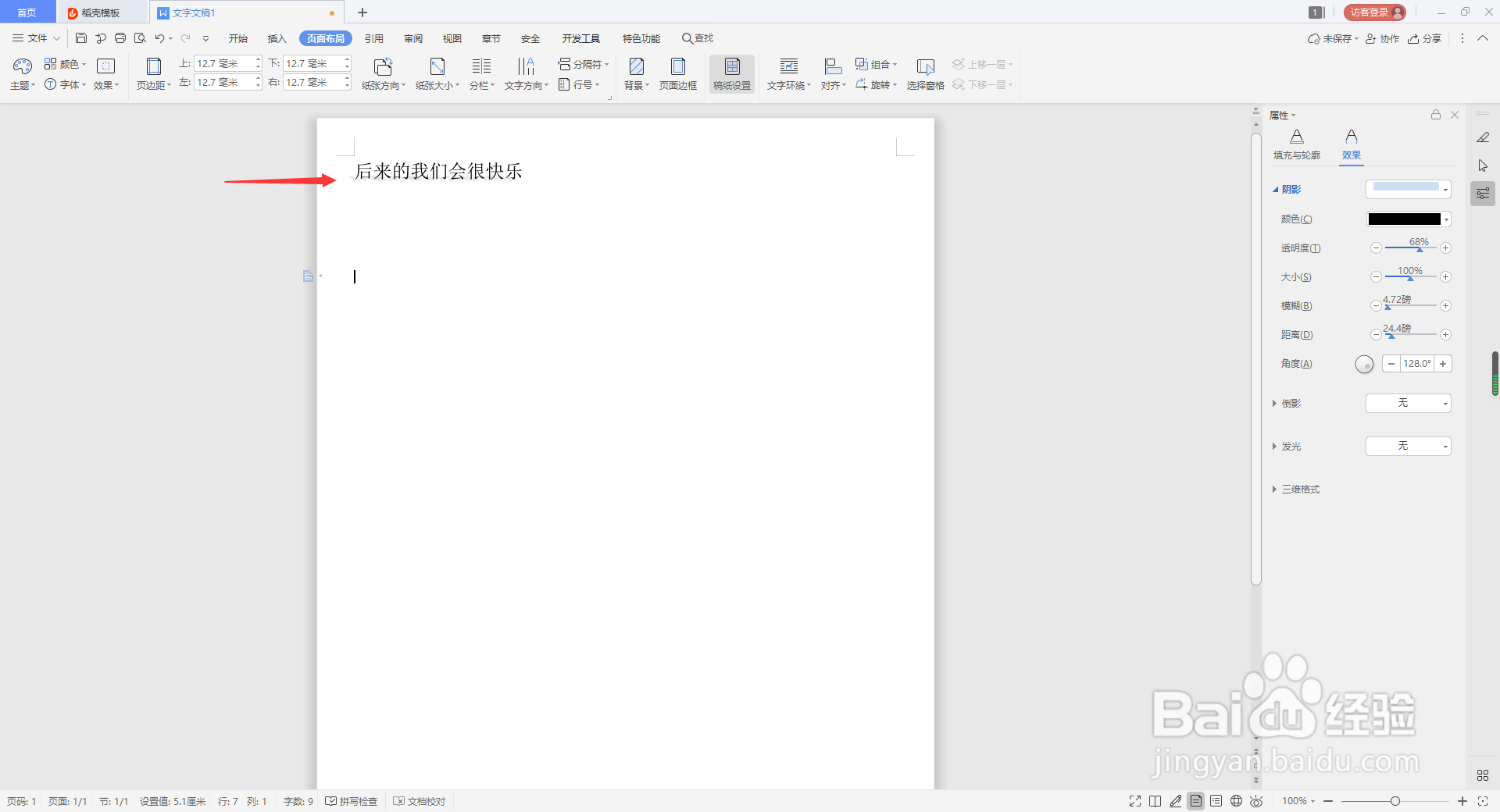Toggle the properties pane lock icon
The height and width of the screenshot is (812, 1500).
(x=1436, y=115)
